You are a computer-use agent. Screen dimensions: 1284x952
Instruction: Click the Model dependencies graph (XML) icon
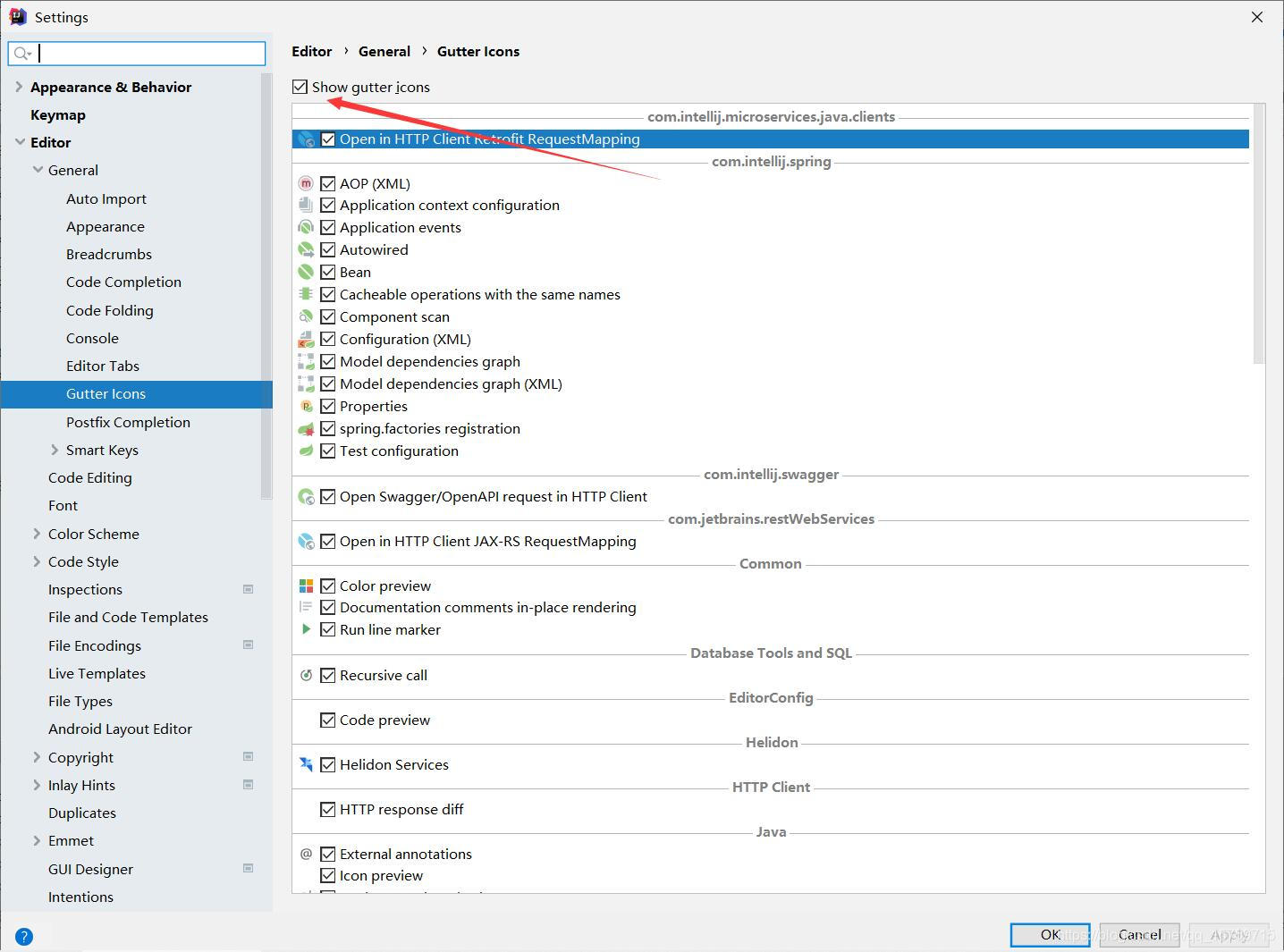click(306, 383)
